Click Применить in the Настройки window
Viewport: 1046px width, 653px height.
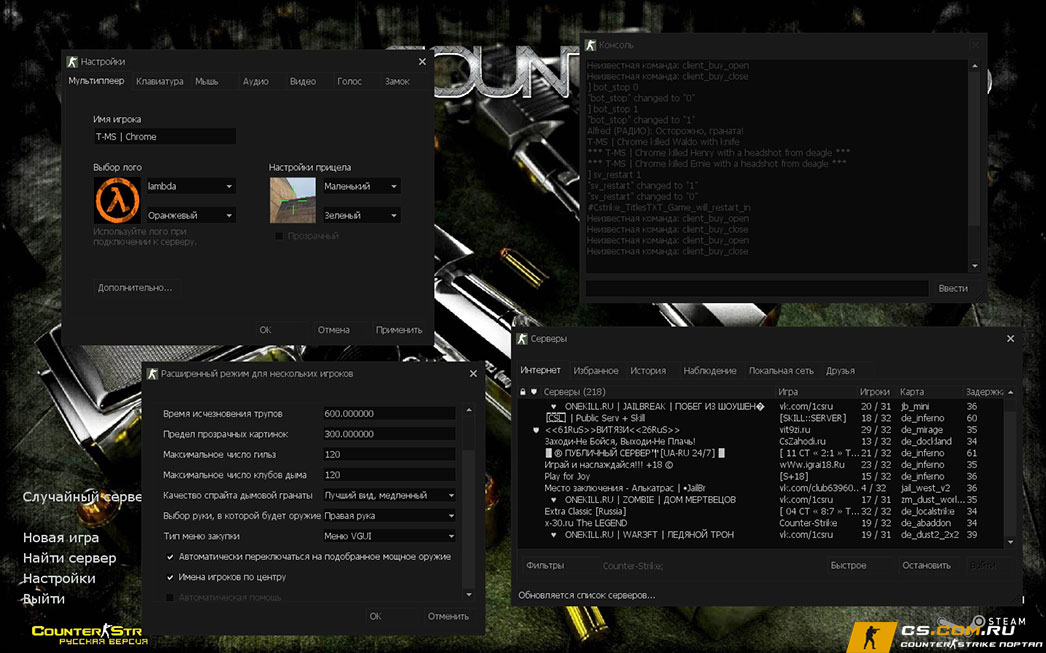[399, 330]
